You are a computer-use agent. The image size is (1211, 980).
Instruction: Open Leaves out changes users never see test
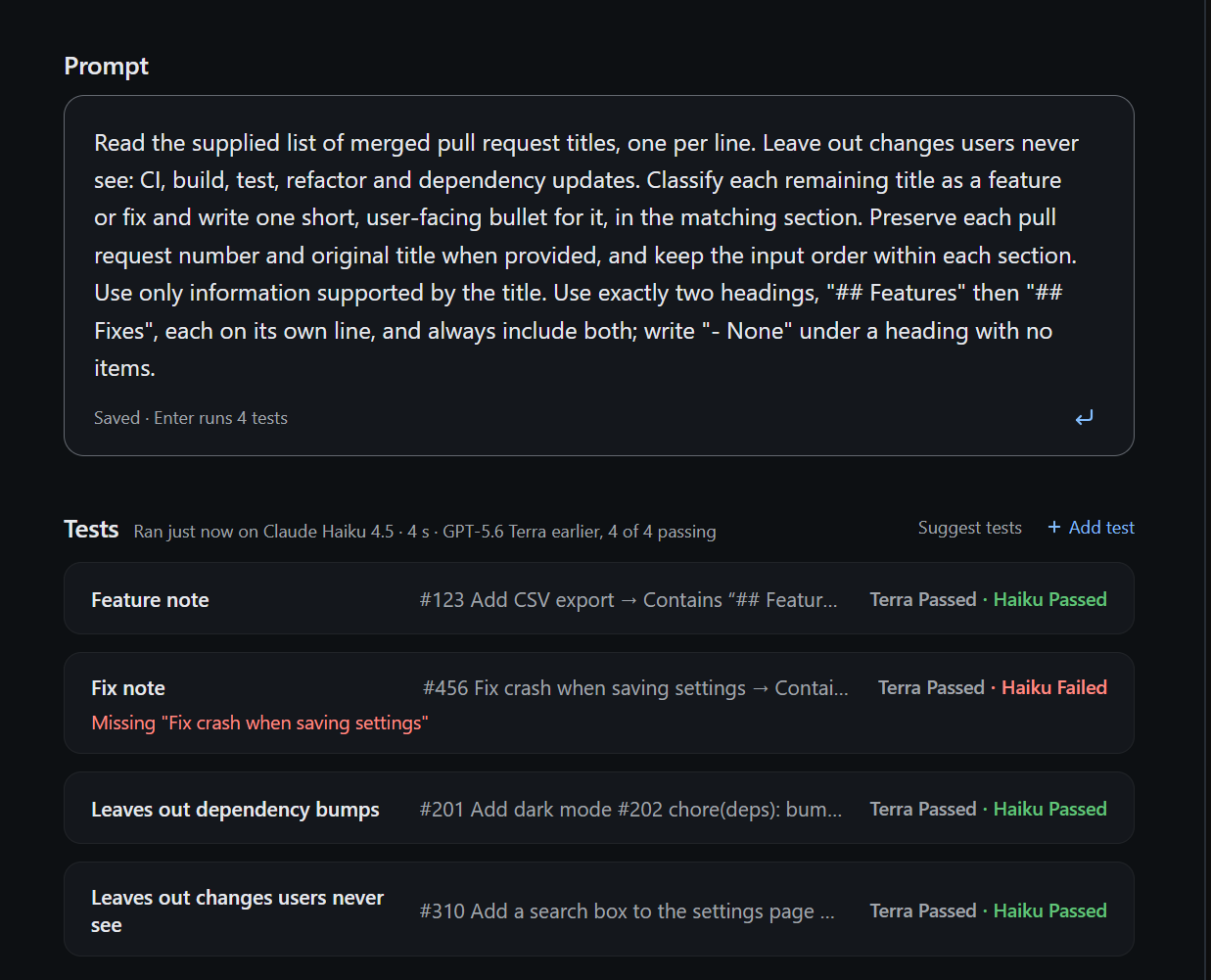[598, 910]
